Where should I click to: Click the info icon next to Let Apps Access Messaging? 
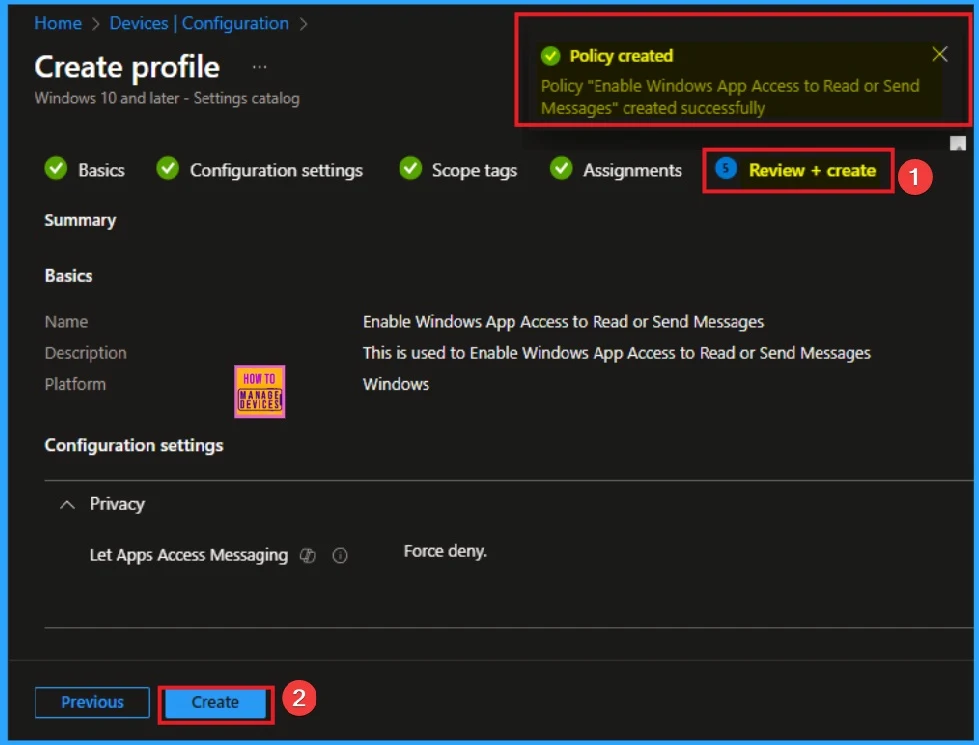pyautogui.click(x=340, y=556)
